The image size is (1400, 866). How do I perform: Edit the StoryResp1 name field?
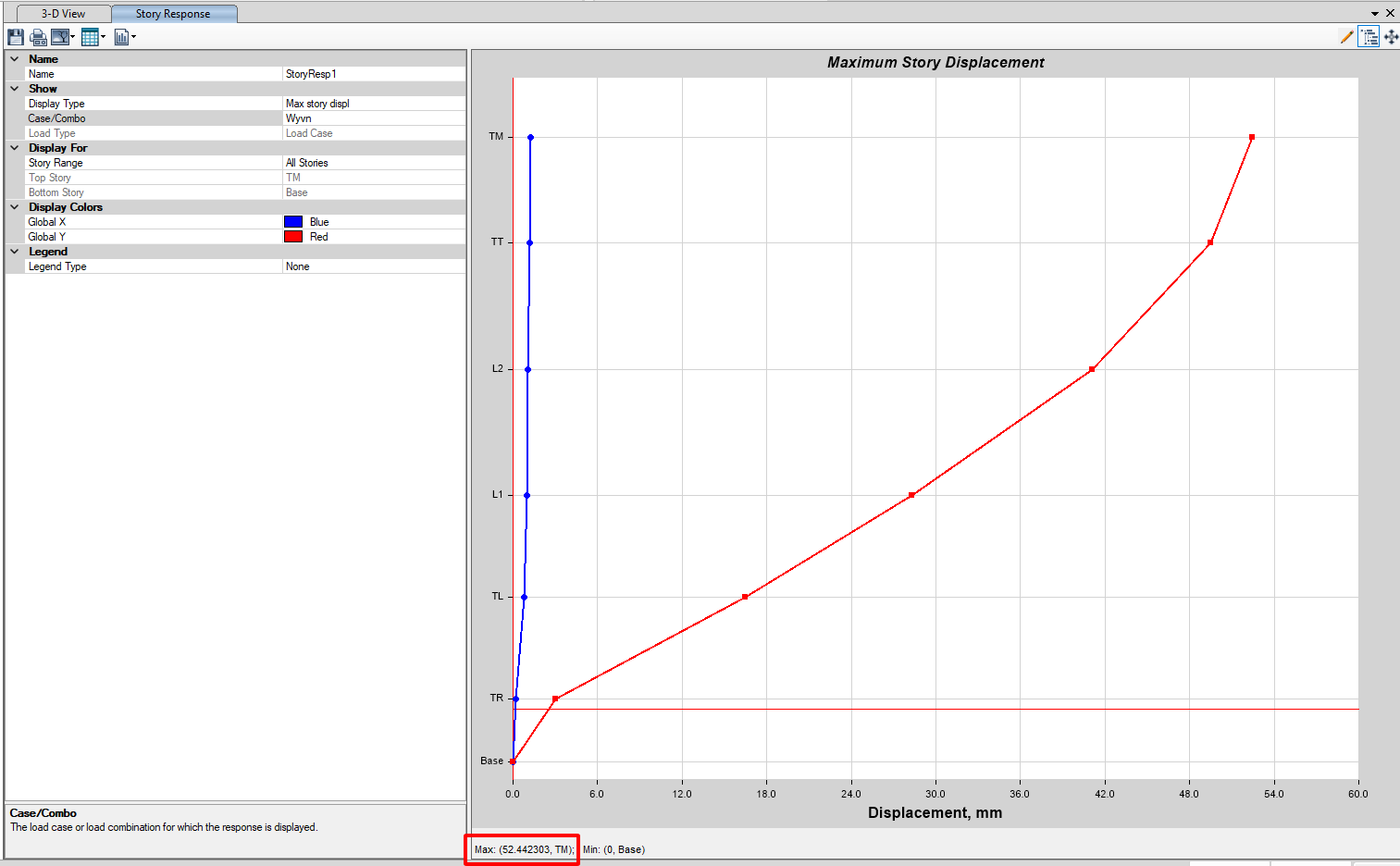(374, 74)
